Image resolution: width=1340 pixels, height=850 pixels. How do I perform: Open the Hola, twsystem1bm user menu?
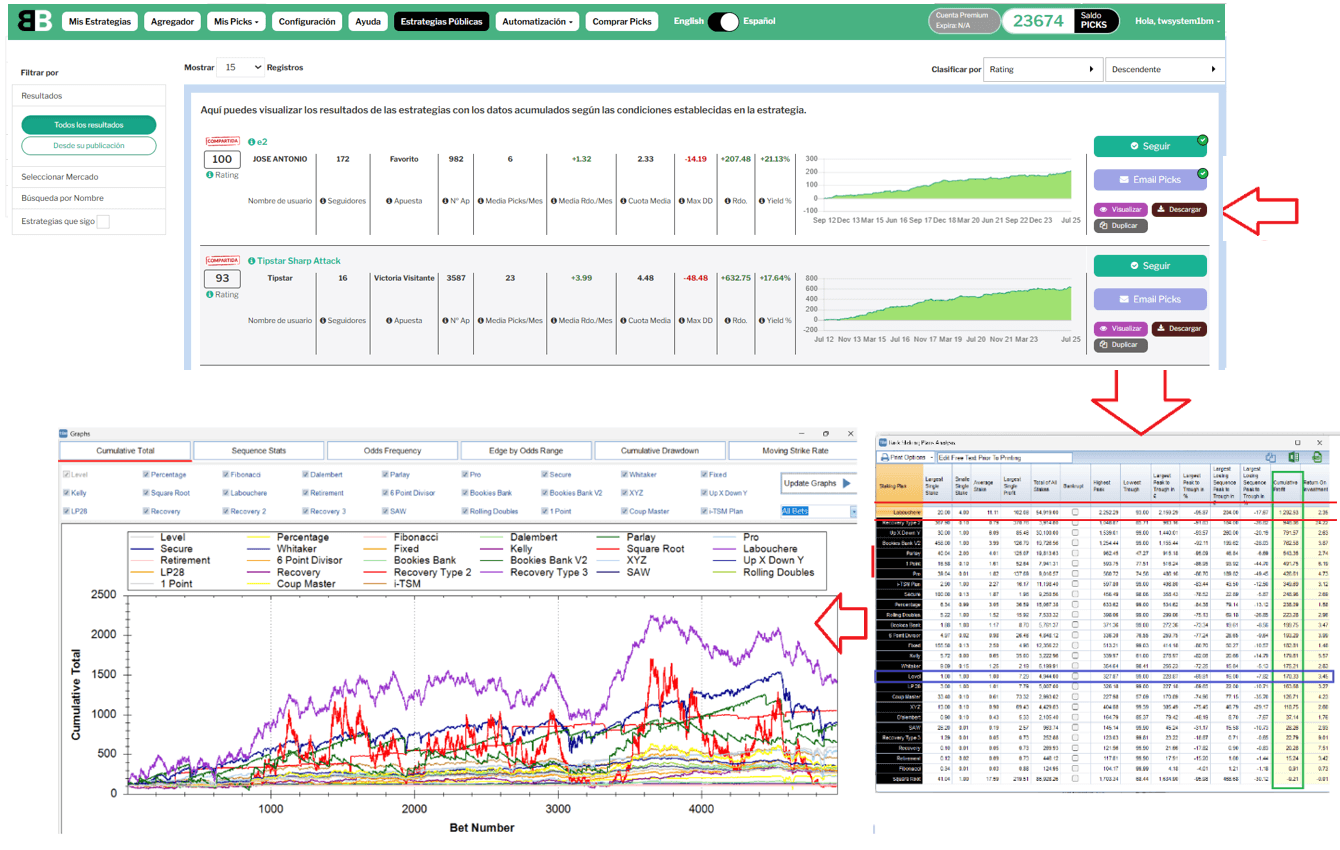1178,21
